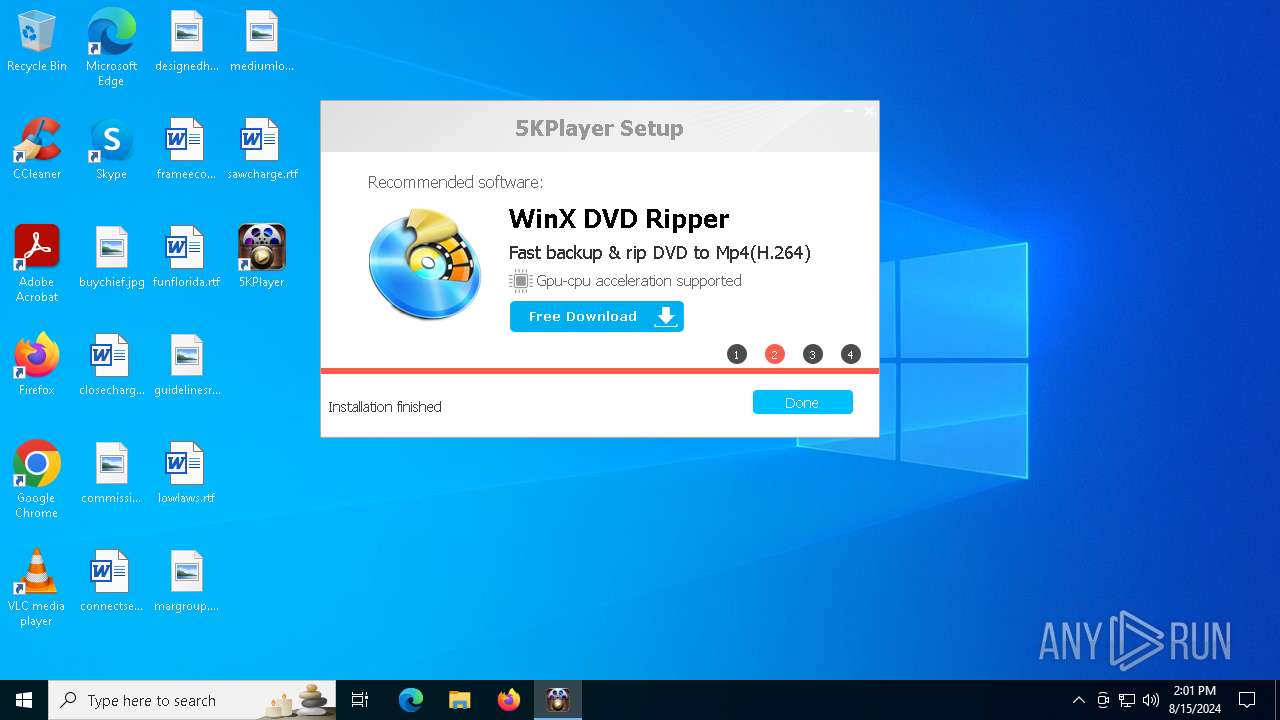Open the taskbar clock and calendar
The width and height of the screenshot is (1280, 720).
tap(1194, 700)
